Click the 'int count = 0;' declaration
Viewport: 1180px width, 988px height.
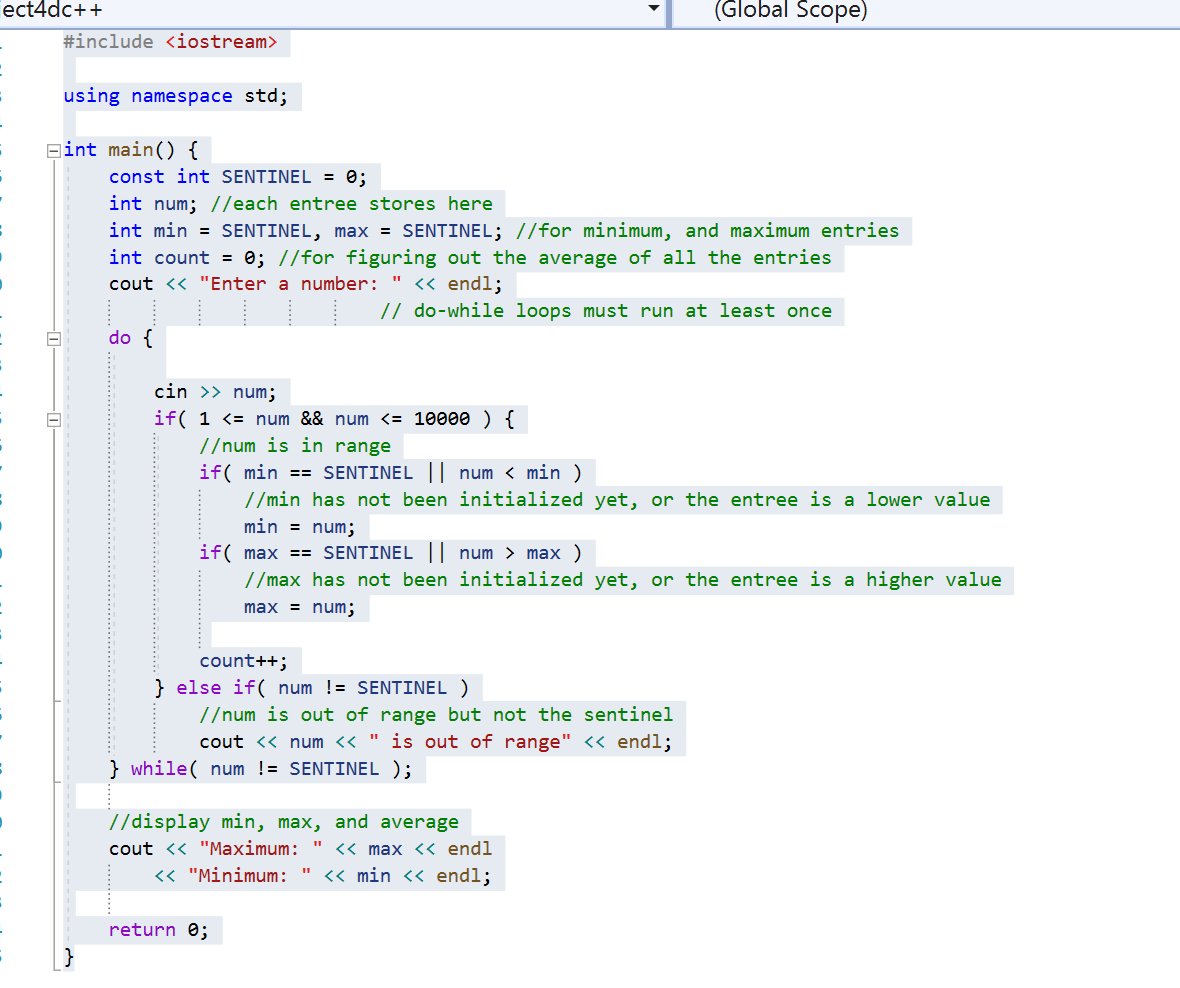click(x=187, y=258)
